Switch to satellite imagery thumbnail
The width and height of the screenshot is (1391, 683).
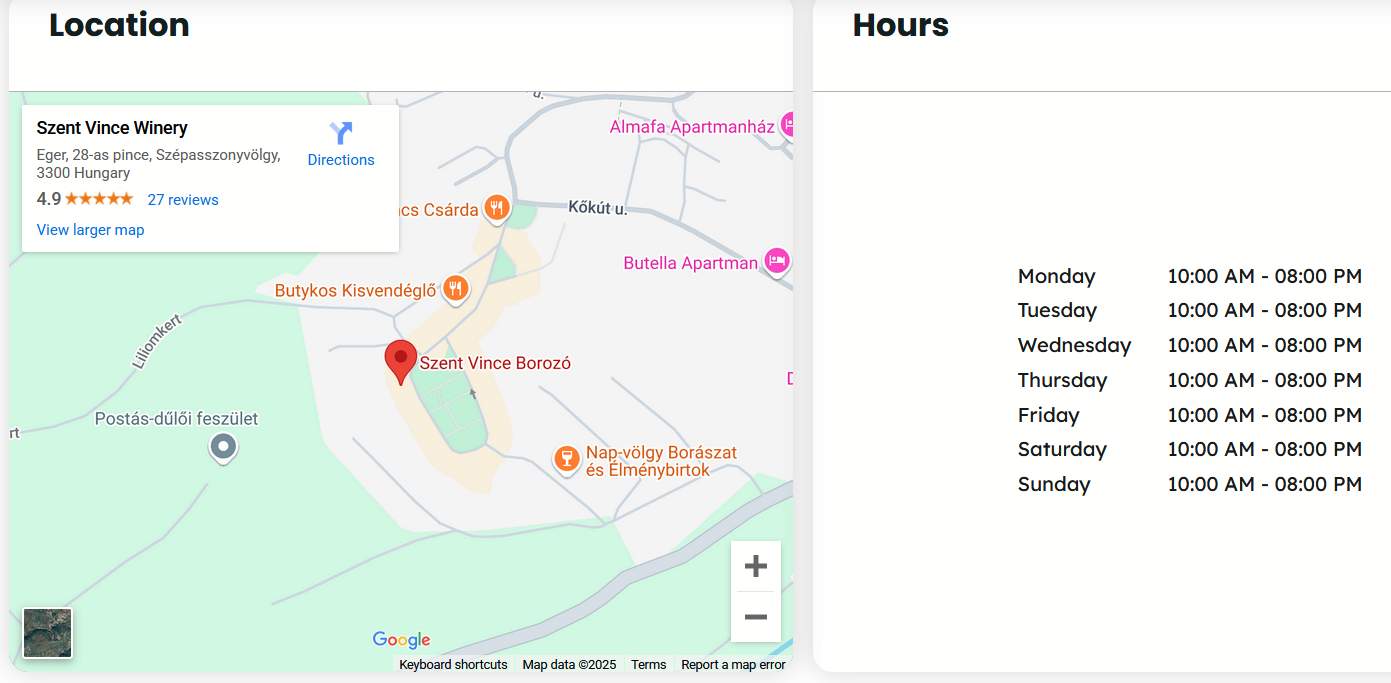pyautogui.click(x=48, y=633)
